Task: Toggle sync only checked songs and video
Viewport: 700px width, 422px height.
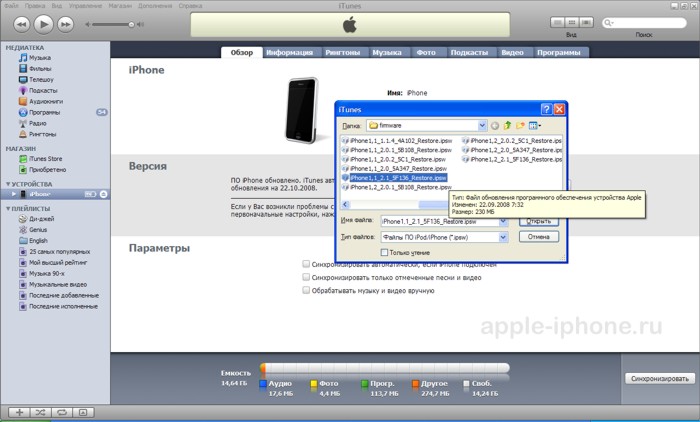Action: coord(306,277)
